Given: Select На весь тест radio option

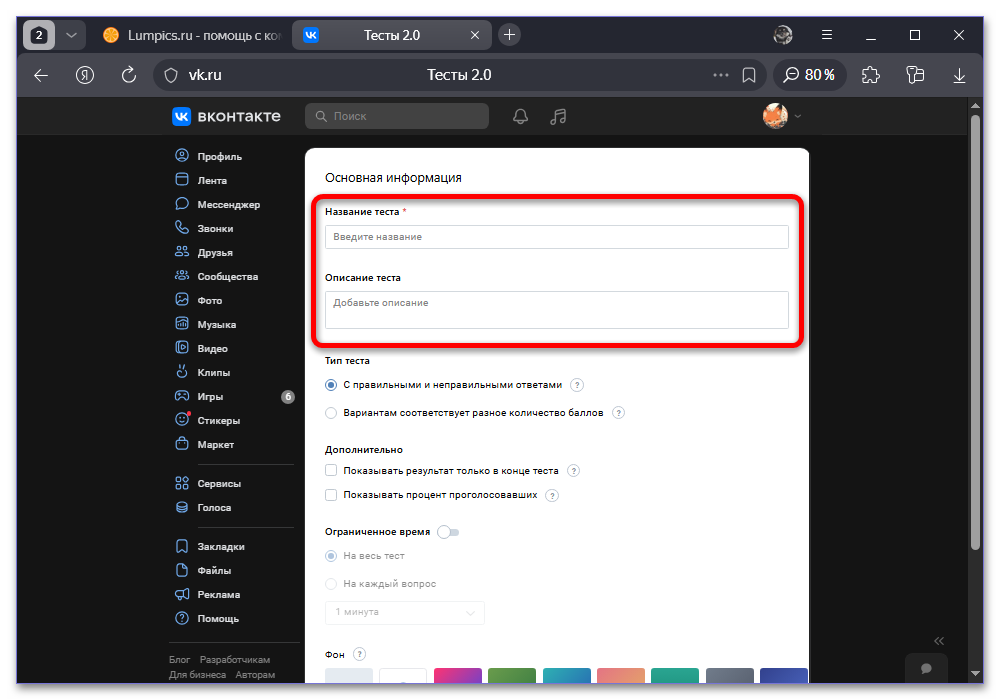Looking at the screenshot, I should (x=331, y=556).
